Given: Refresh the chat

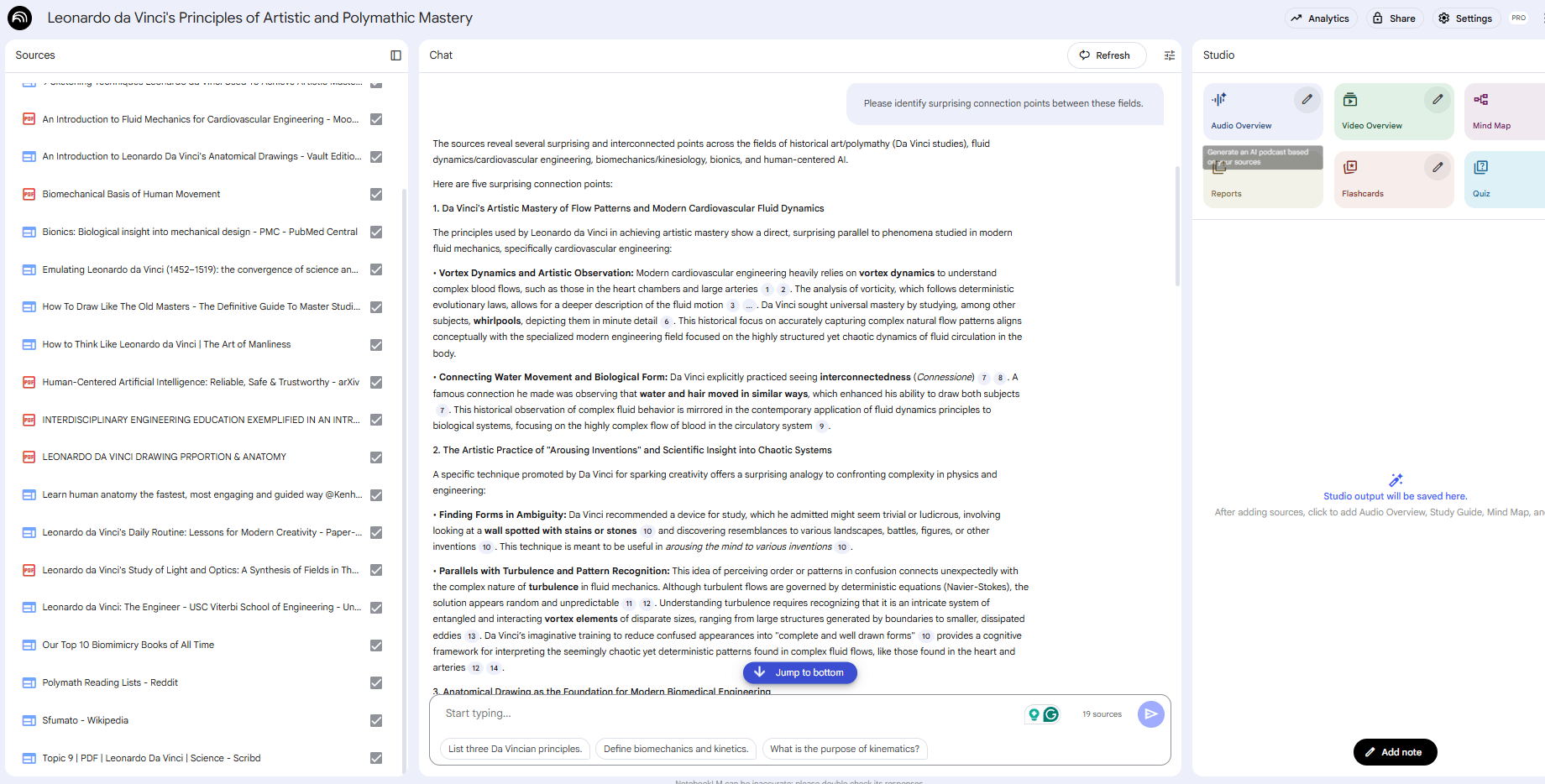Looking at the screenshot, I should (x=1106, y=55).
